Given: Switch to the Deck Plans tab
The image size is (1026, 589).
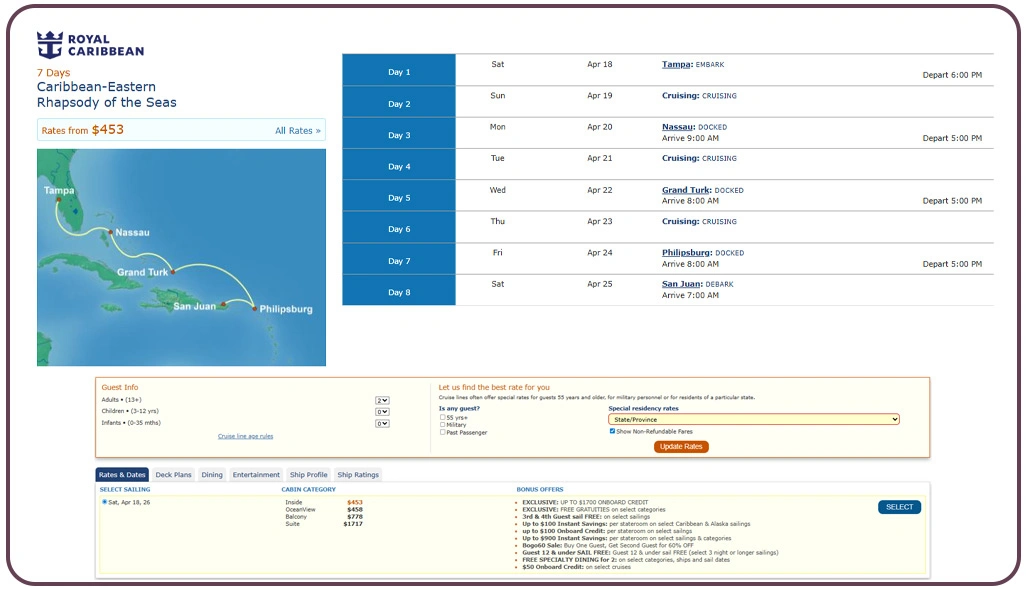Looking at the screenshot, I should pos(173,475).
